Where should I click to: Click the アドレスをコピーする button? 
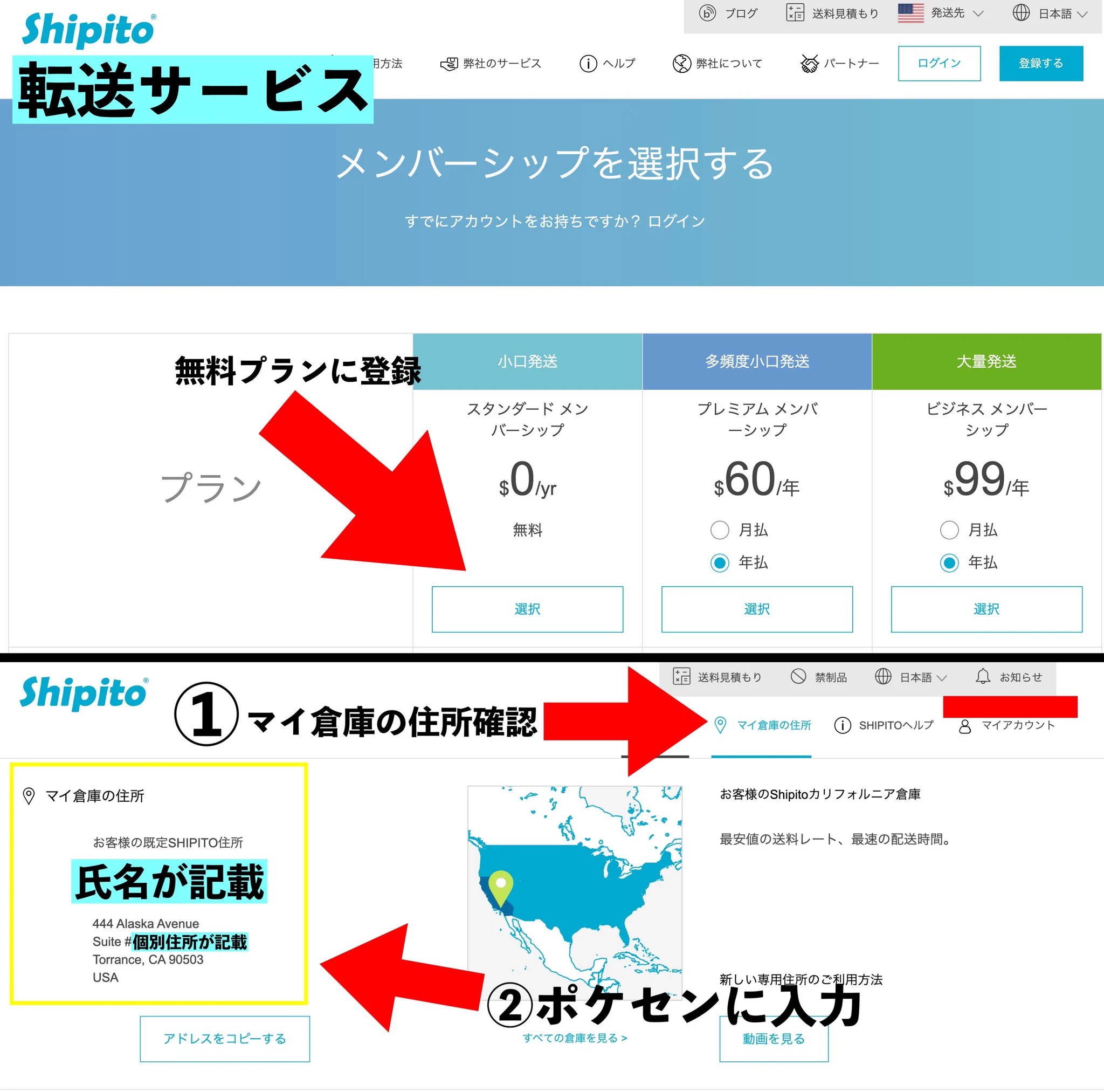225,1039
